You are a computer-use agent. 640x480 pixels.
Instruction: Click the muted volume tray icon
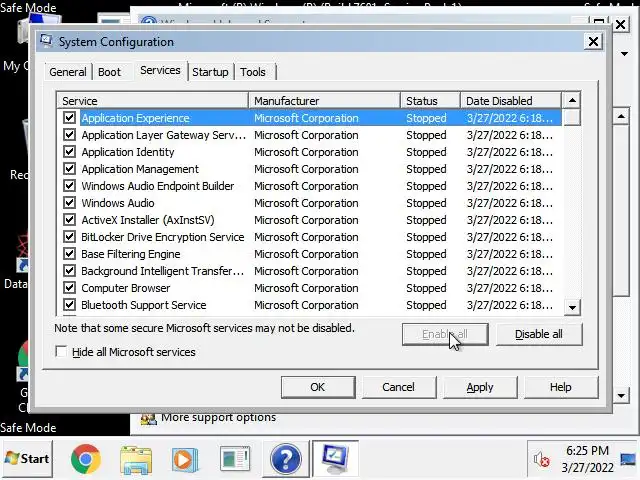coord(541,460)
